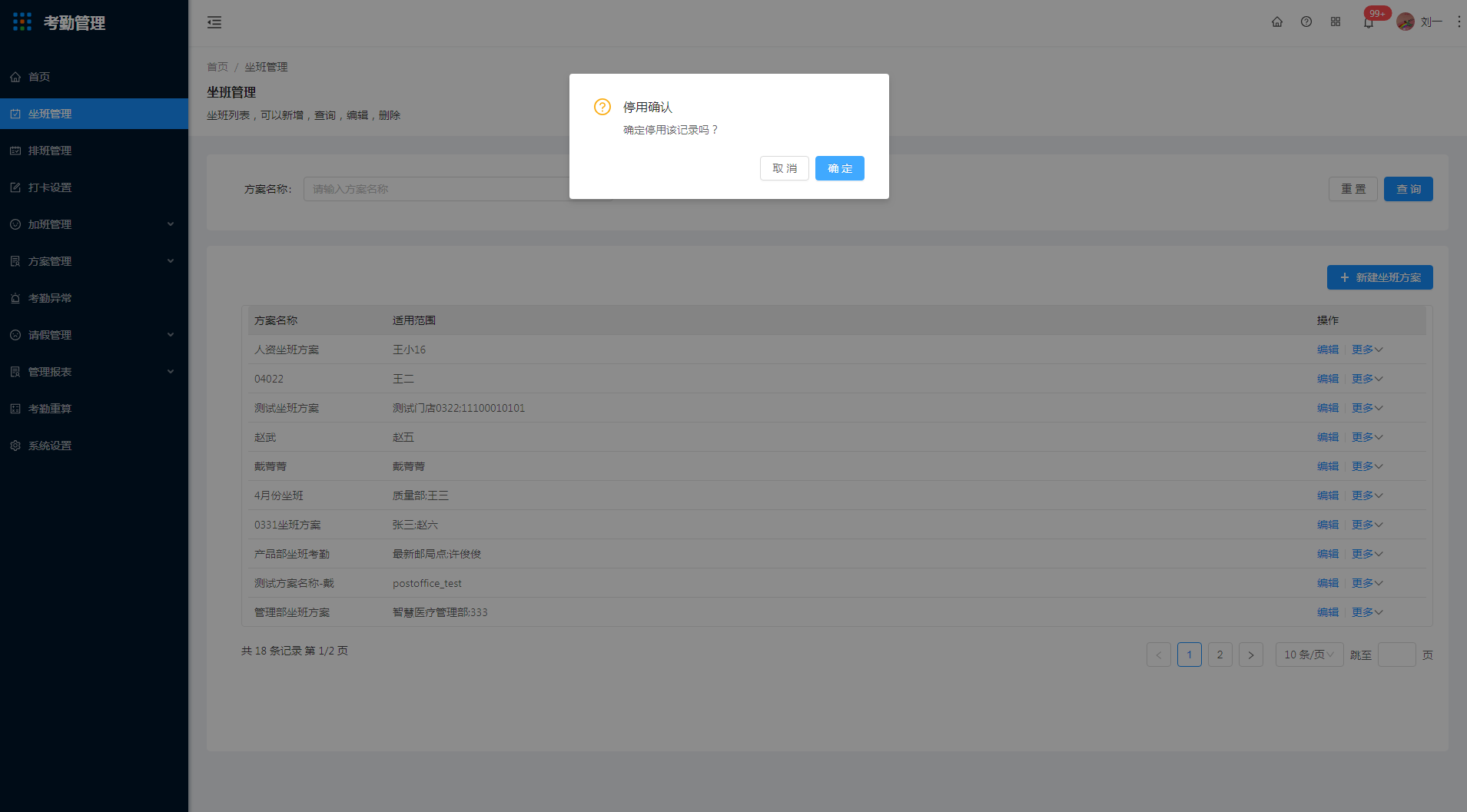Screen dimensions: 1467x812
Task: Click the 管理报表 sidebar icon
Action: (15, 372)
